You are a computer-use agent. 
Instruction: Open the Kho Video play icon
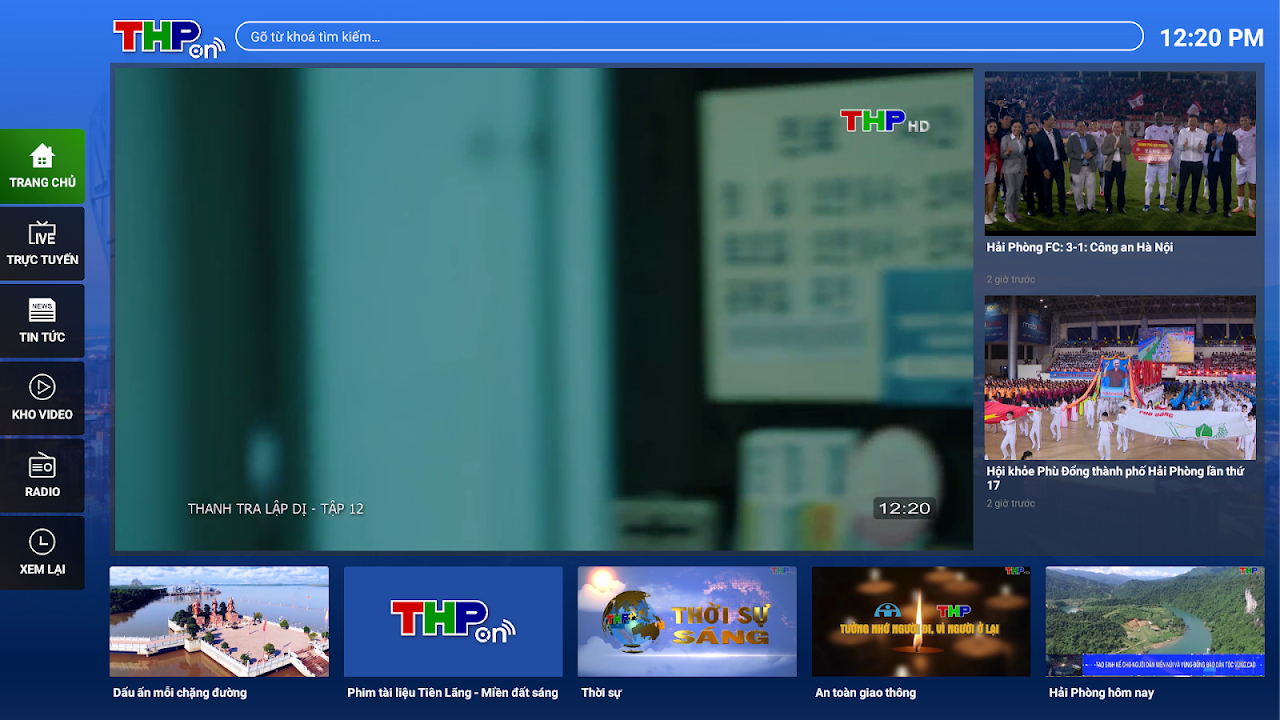point(42,388)
